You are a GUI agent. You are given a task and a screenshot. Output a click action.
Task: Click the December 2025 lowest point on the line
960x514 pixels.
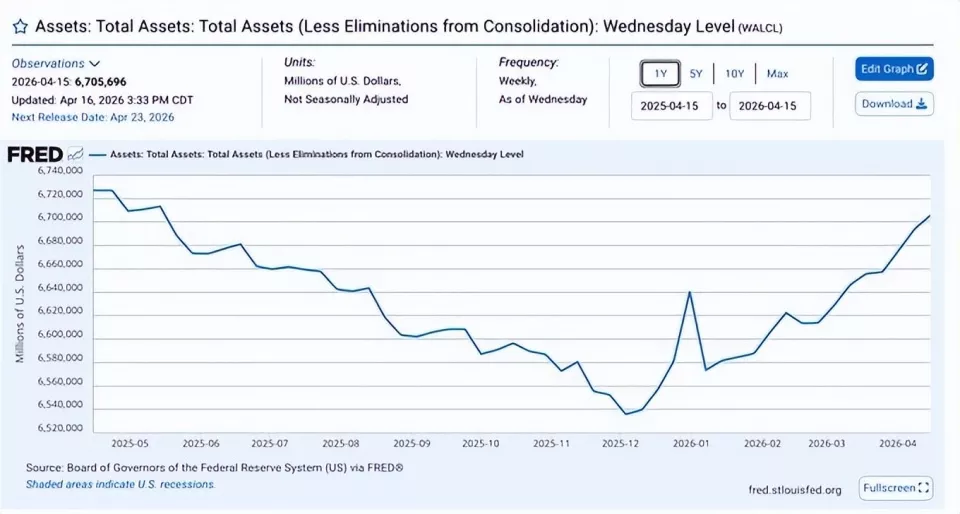coord(626,413)
